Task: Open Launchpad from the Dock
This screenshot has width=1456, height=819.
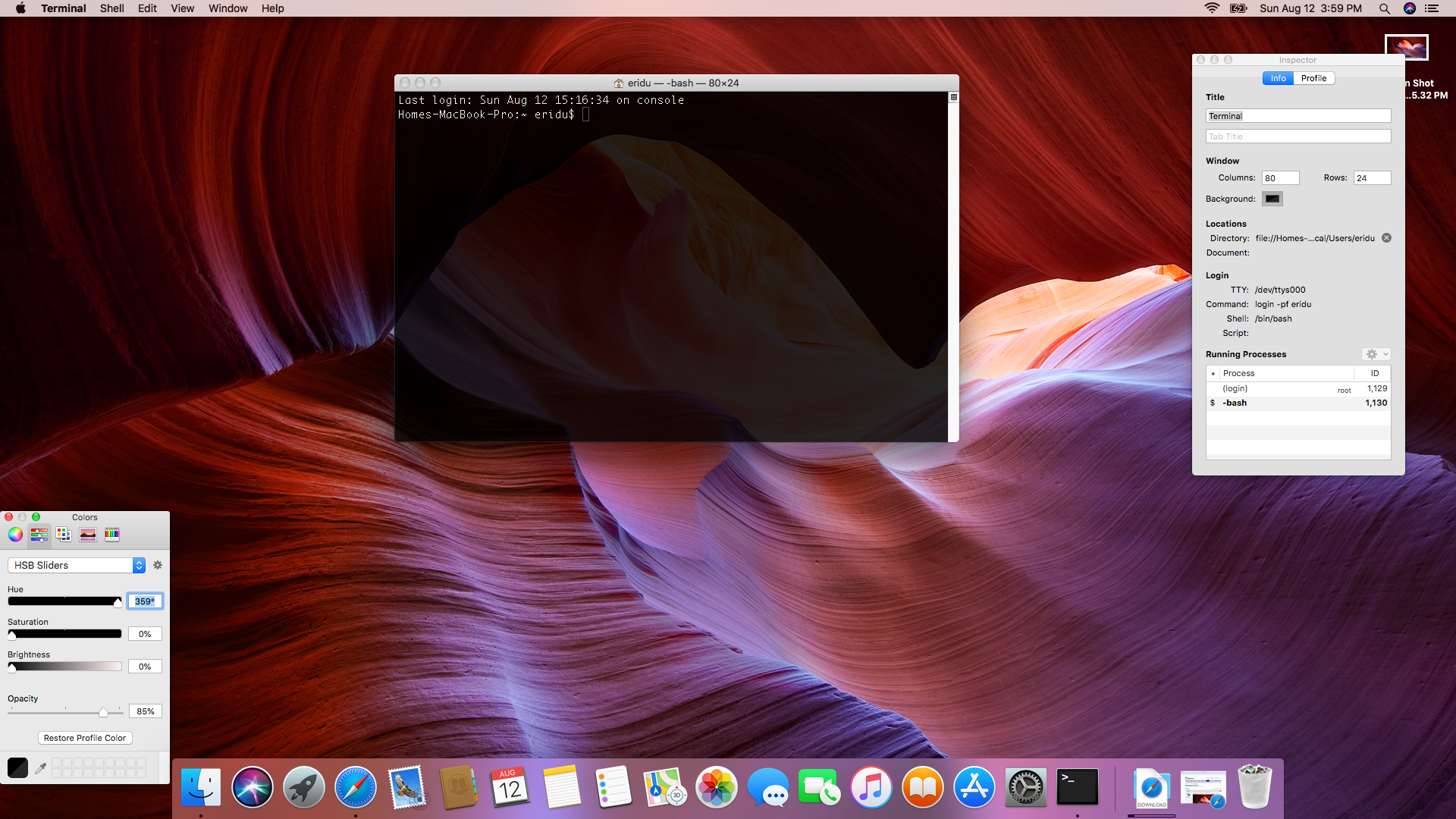Action: [x=304, y=787]
